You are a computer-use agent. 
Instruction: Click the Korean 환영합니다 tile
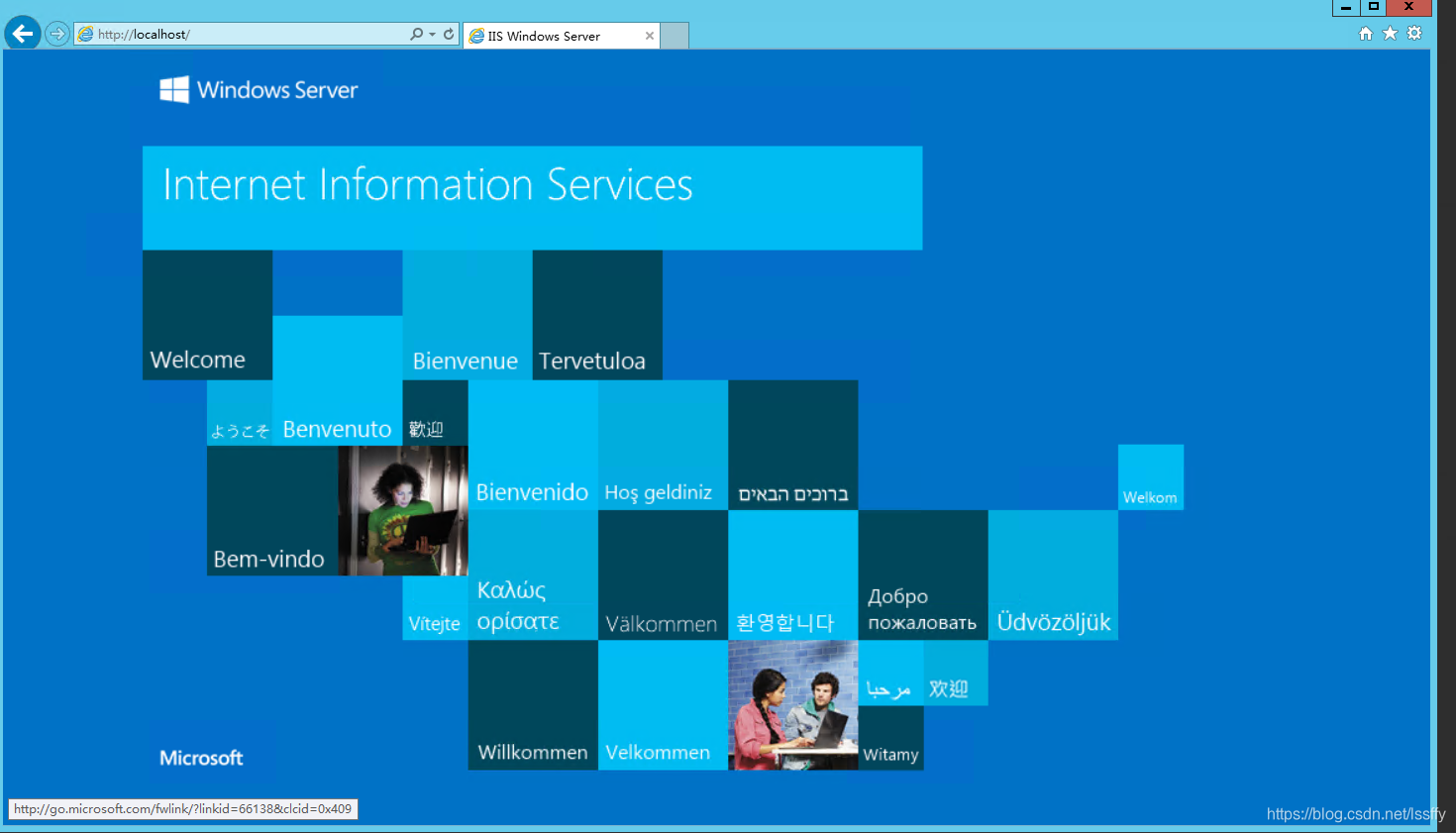click(793, 575)
